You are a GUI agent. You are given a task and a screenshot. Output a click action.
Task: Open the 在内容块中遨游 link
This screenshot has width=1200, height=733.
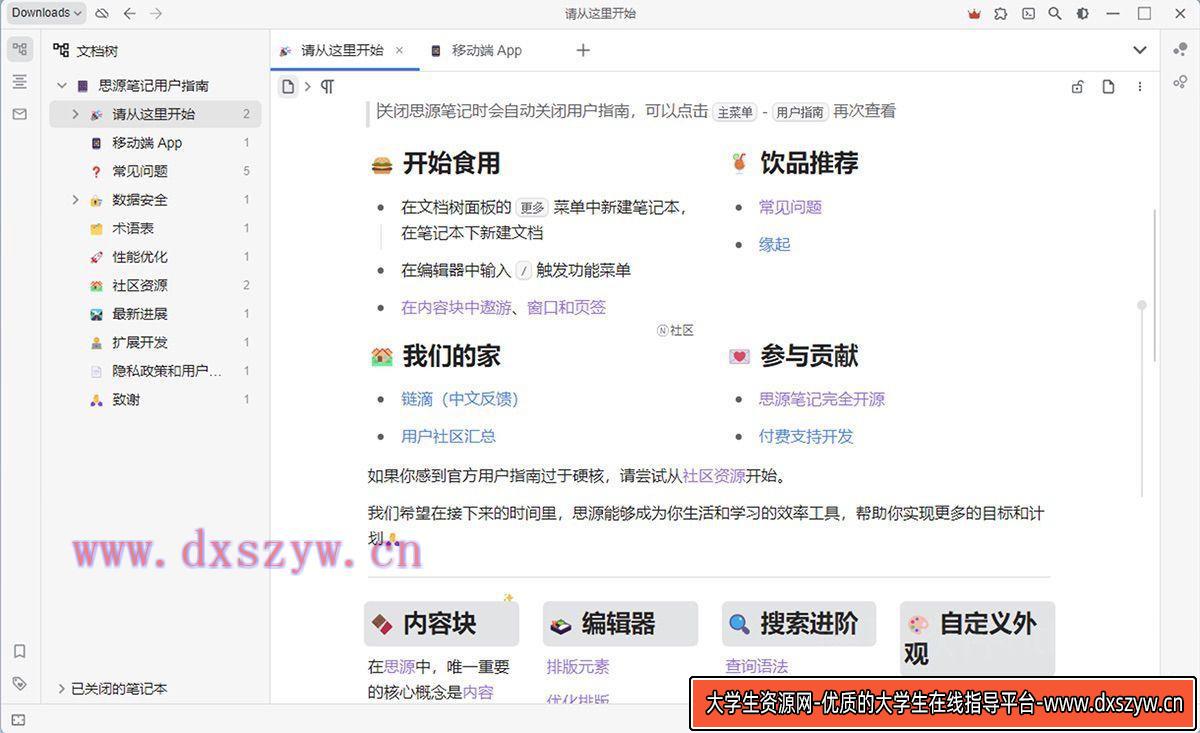[456, 307]
